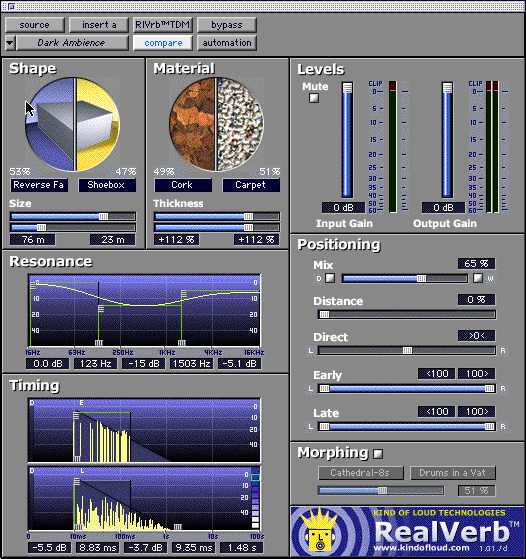The image size is (526, 559).
Task: Click the automation button
Action: coord(227,43)
